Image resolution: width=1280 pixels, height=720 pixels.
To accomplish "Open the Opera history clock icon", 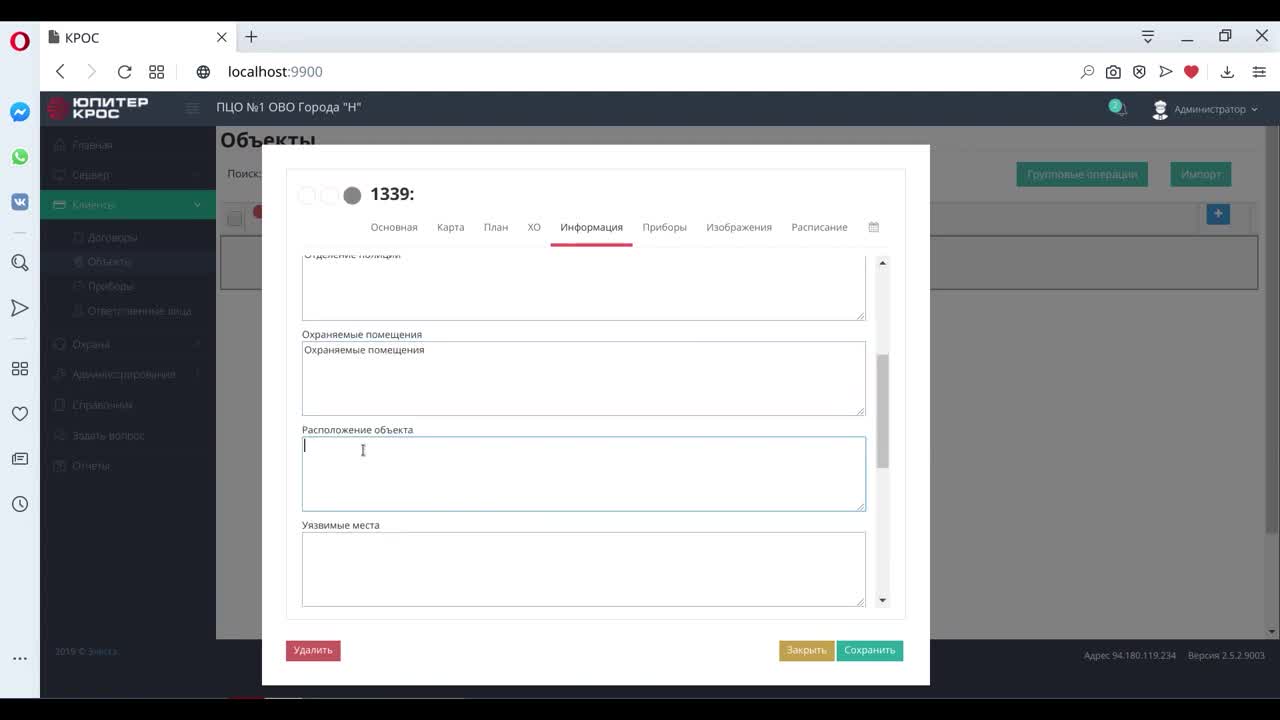I will tap(20, 504).
